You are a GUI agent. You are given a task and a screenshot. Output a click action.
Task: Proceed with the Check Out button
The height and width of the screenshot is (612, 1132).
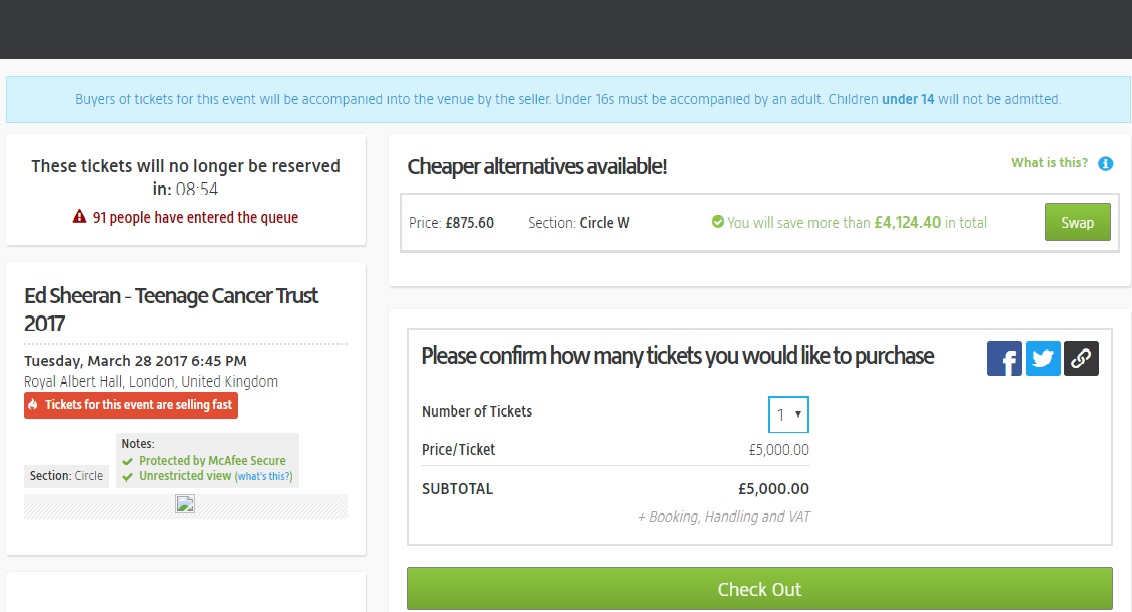coord(759,589)
